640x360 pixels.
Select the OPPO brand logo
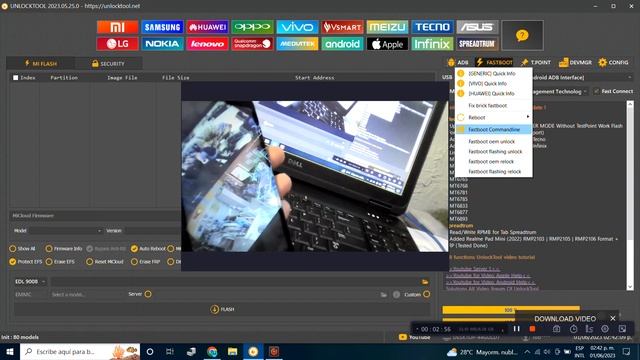[x=252, y=27]
